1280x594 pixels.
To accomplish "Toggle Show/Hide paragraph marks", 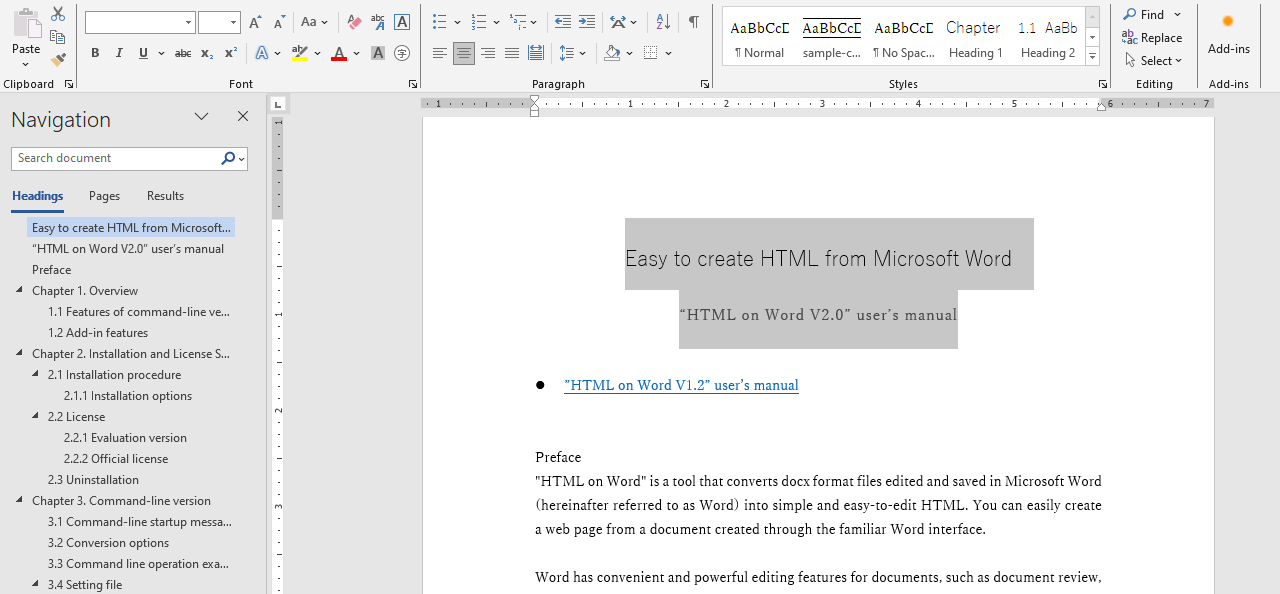I will coord(692,22).
